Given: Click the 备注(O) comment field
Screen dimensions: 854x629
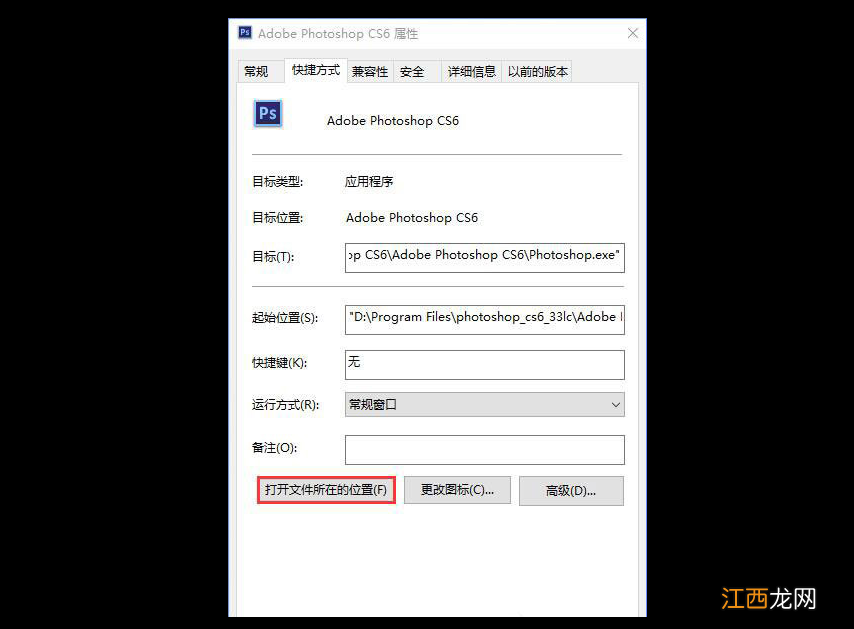Looking at the screenshot, I should click(485, 450).
